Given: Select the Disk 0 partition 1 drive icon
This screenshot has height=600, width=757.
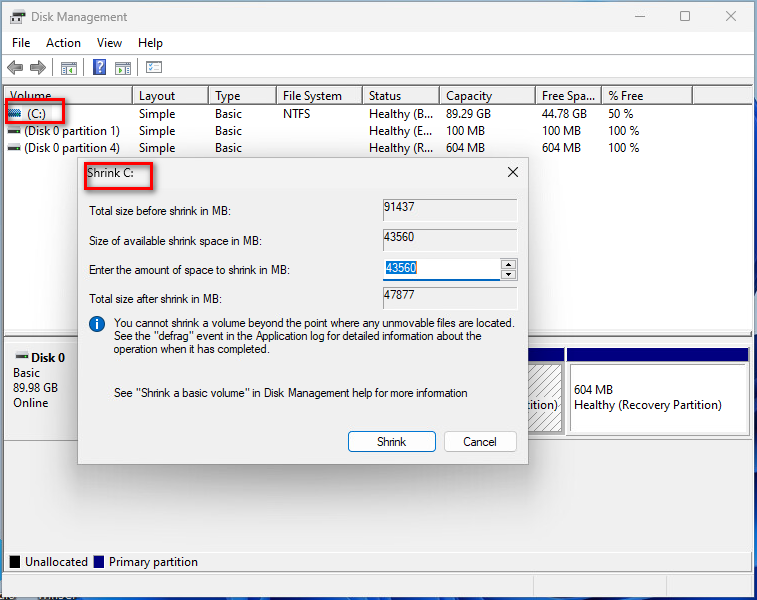Looking at the screenshot, I should point(14,131).
